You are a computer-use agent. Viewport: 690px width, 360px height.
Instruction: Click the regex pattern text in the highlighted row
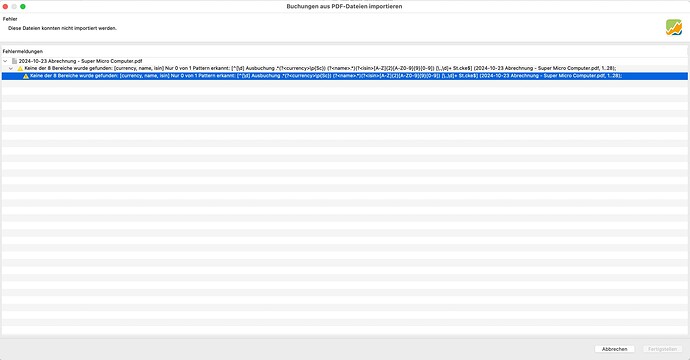coord(357,76)
